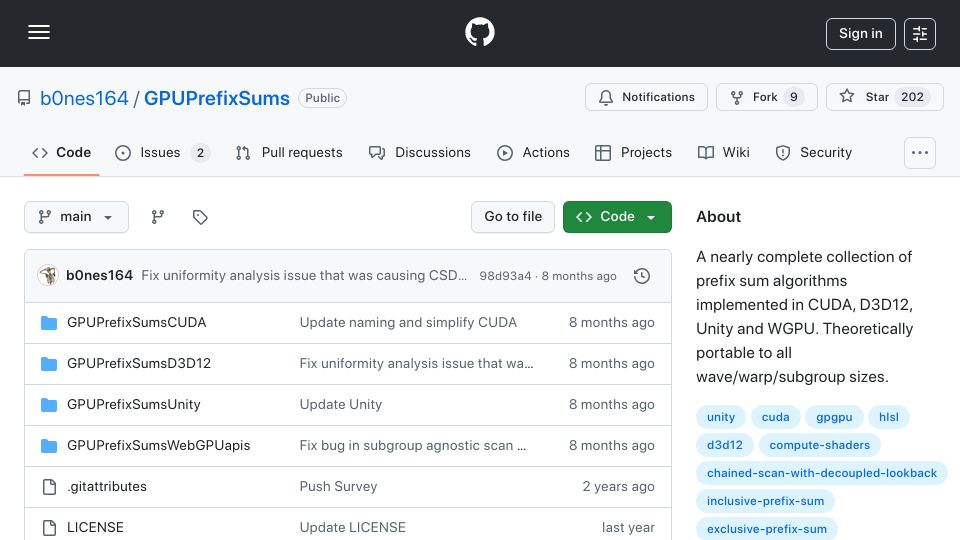This screenshot has width=960, height=540.
Task: Open the green Code dropdown
Action: pos(617,217)
